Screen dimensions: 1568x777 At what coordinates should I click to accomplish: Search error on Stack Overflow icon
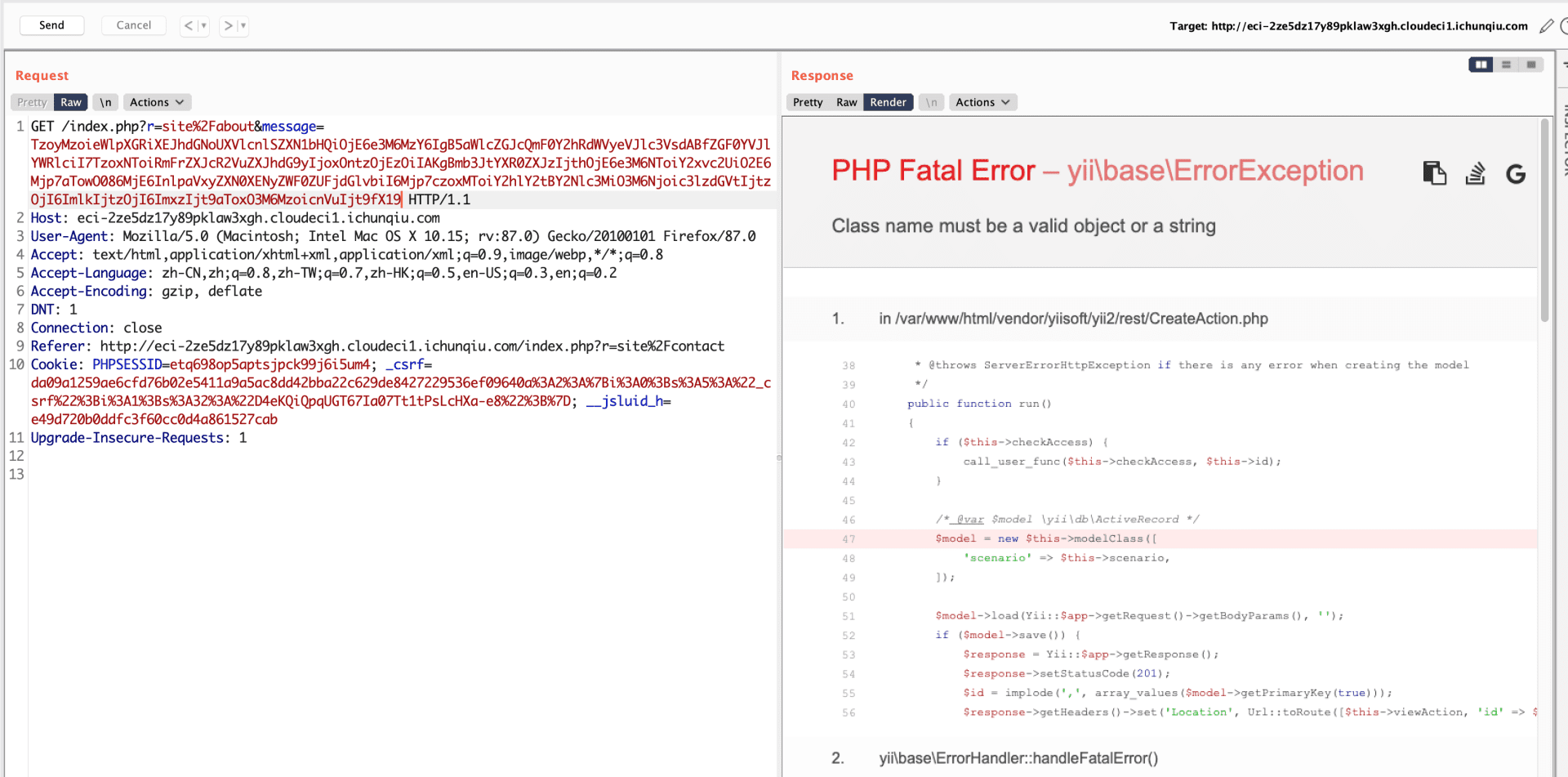[1475, 173]
